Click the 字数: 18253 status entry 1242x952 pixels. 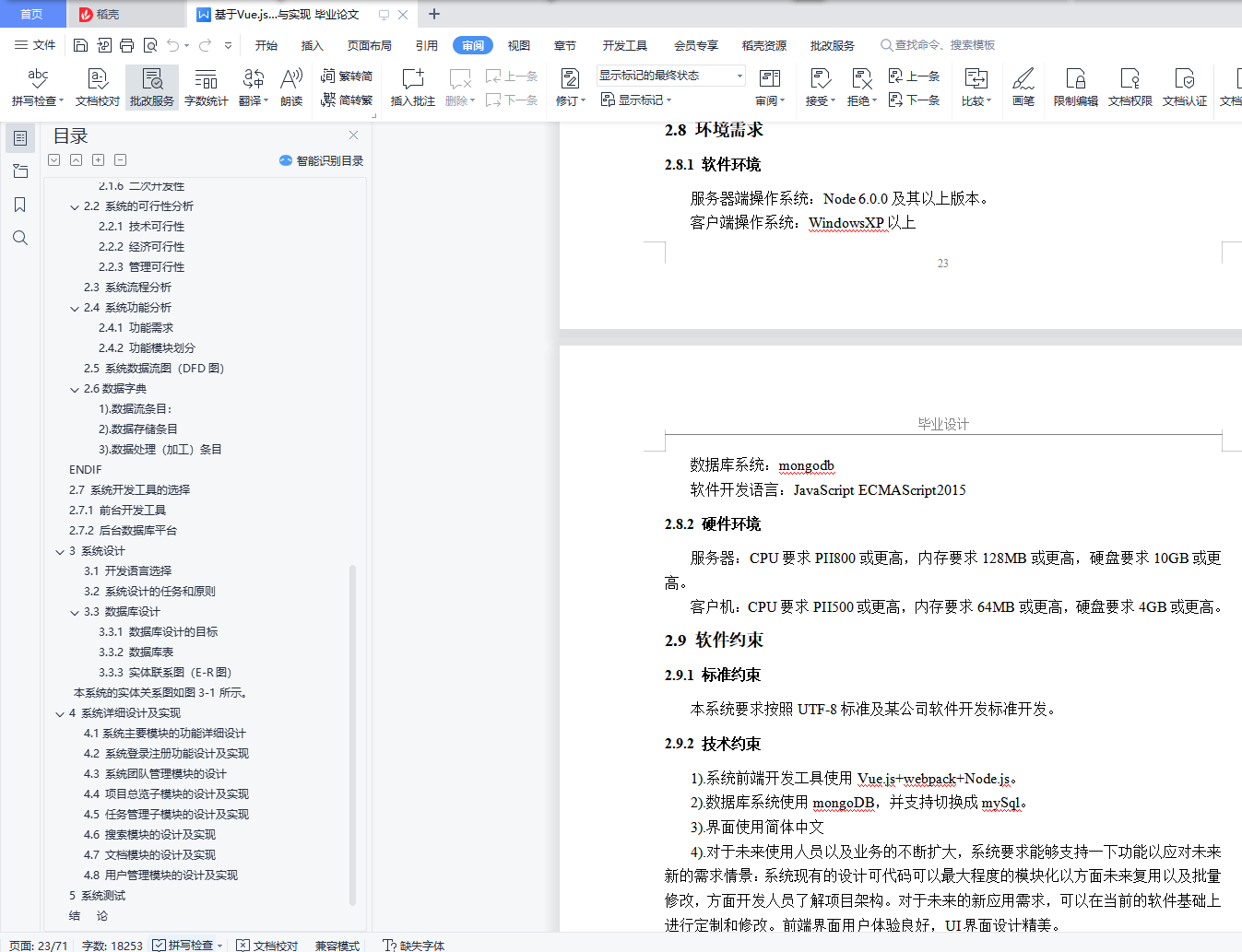click(112, 945)
